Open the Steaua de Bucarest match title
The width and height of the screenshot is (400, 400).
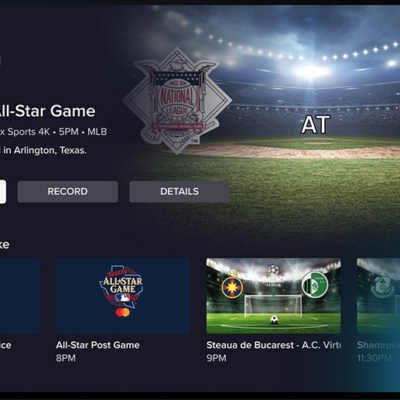pos(273,345)
